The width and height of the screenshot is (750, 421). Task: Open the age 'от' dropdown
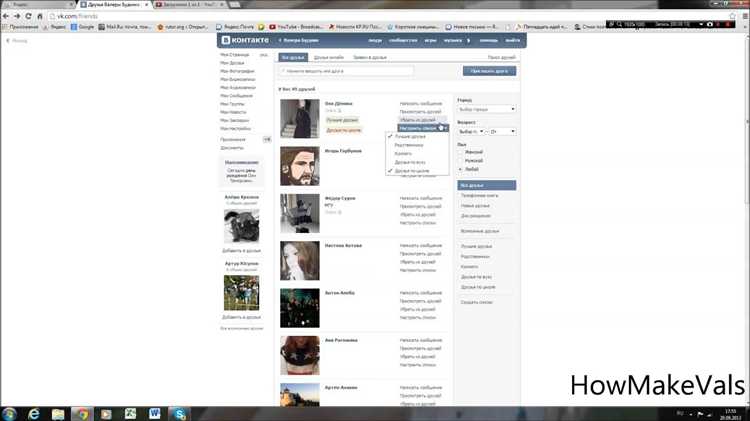tap(472, 132)
